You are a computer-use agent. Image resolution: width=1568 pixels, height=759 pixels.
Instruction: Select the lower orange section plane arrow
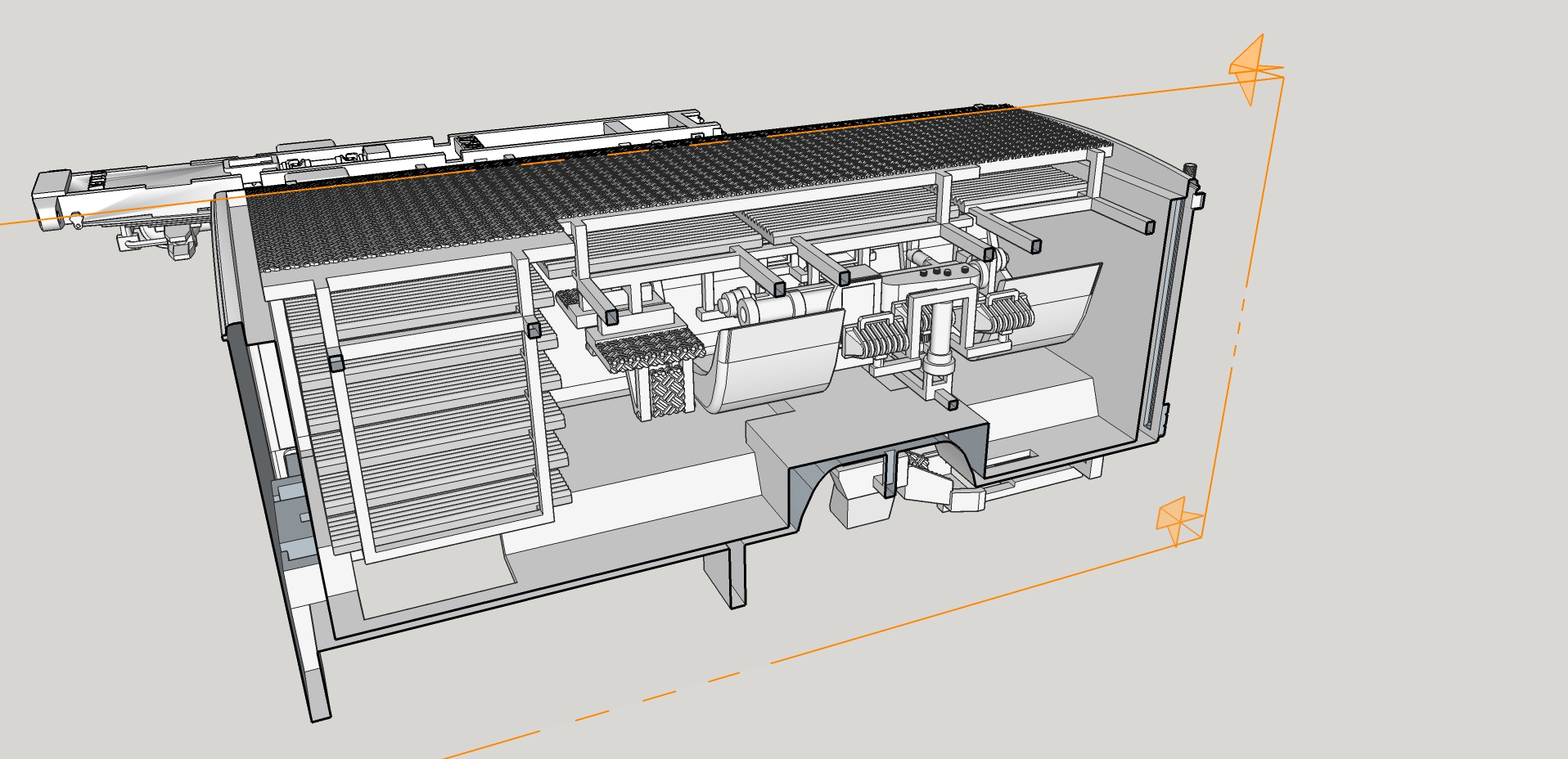(x=1179, y=521)
